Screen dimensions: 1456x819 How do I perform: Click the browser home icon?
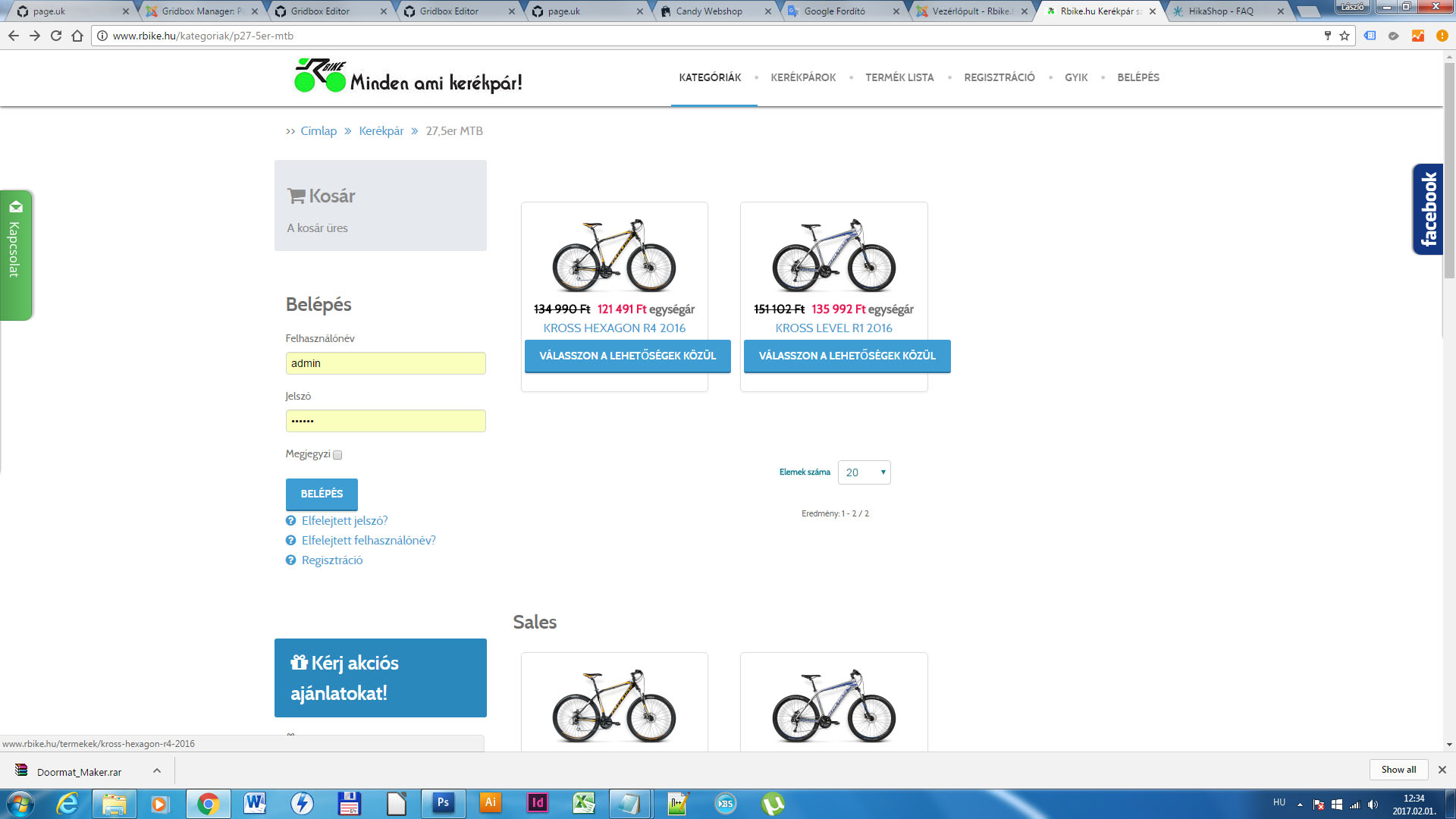(x=77, y=36)
